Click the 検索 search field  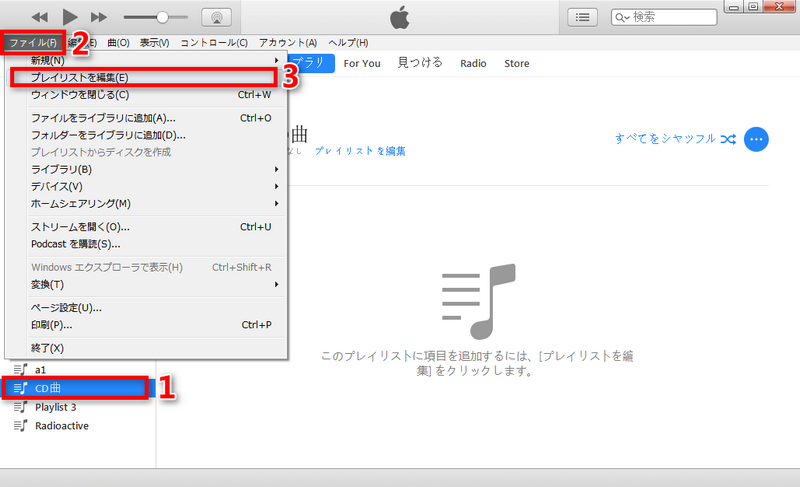(664, 17)
